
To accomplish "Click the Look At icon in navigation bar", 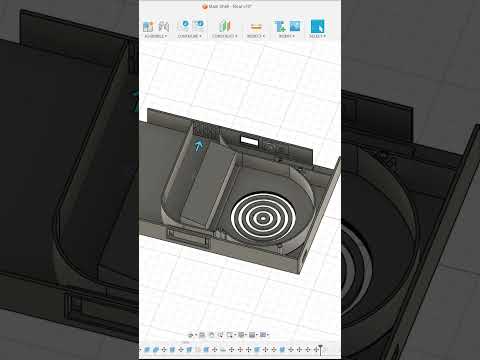I will tap(202, 335).
